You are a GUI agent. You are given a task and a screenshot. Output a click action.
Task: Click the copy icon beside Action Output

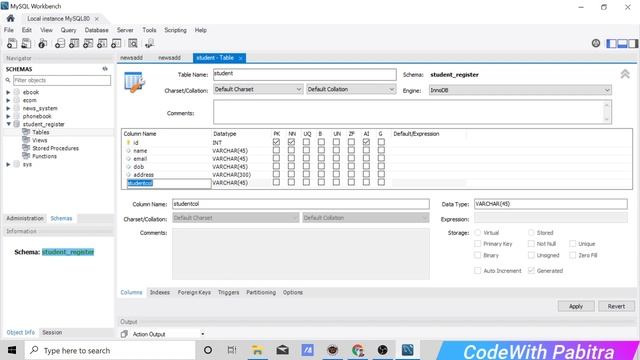pyautogui.click(x=124, y=334)
